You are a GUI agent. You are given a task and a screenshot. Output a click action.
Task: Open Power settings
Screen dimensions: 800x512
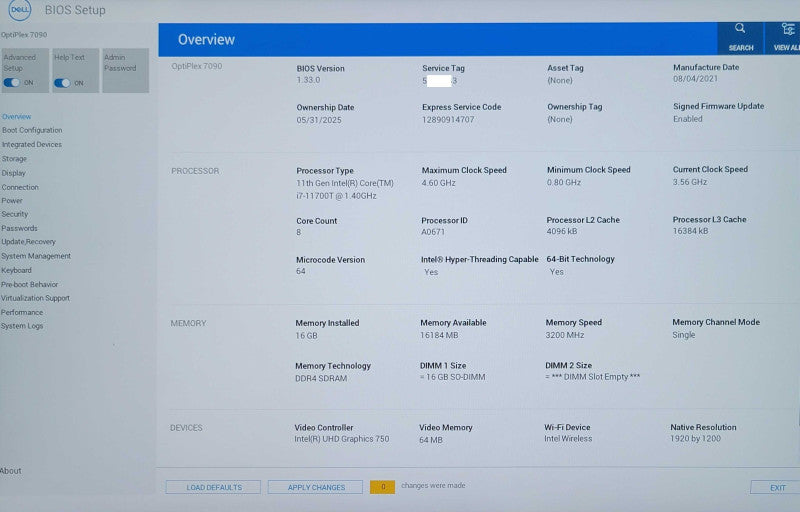point(12,200)
